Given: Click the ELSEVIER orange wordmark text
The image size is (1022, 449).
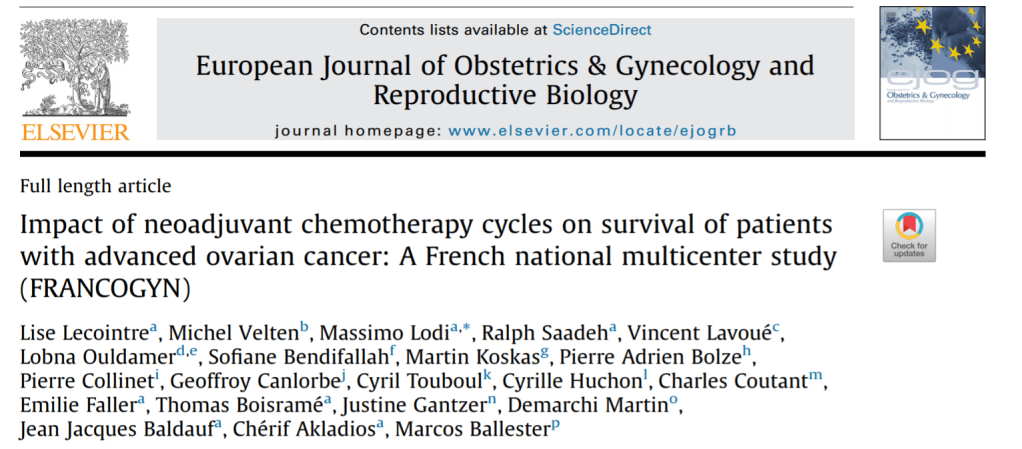Looking at the screenshot, I should 75,132.
